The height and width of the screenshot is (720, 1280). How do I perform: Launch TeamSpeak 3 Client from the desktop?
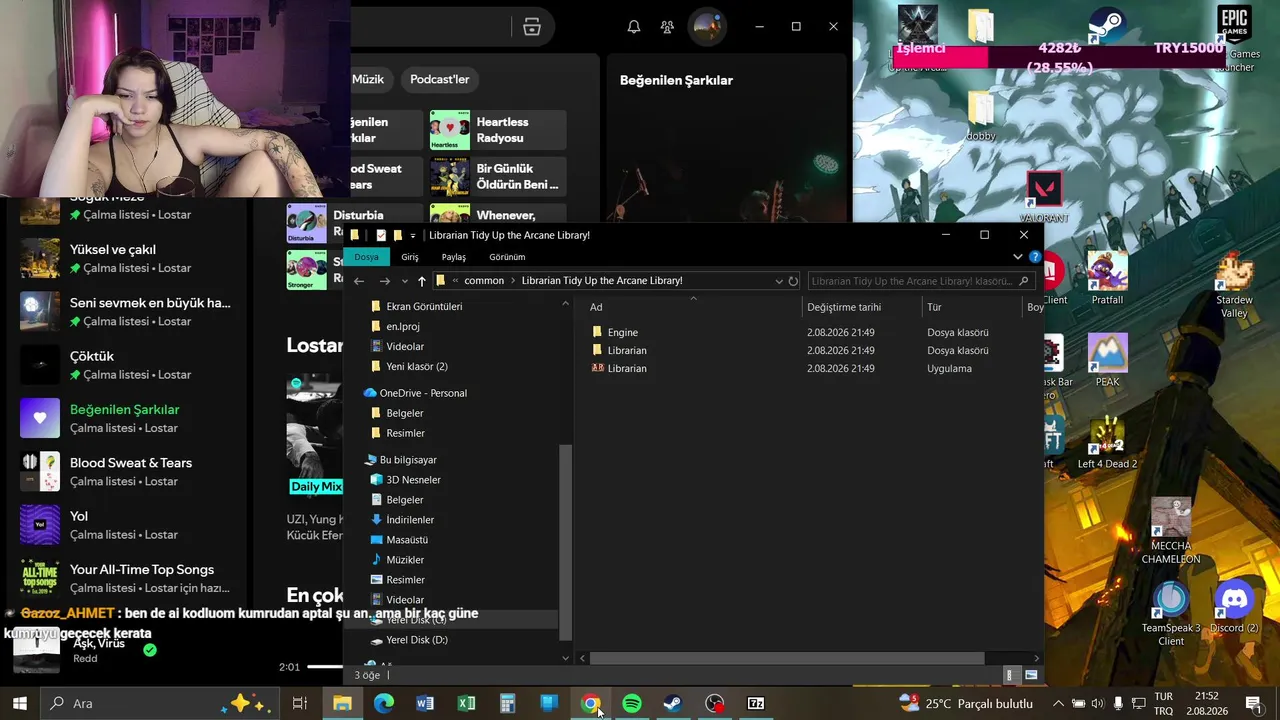pyautogui.click(x=1171, y=614)
